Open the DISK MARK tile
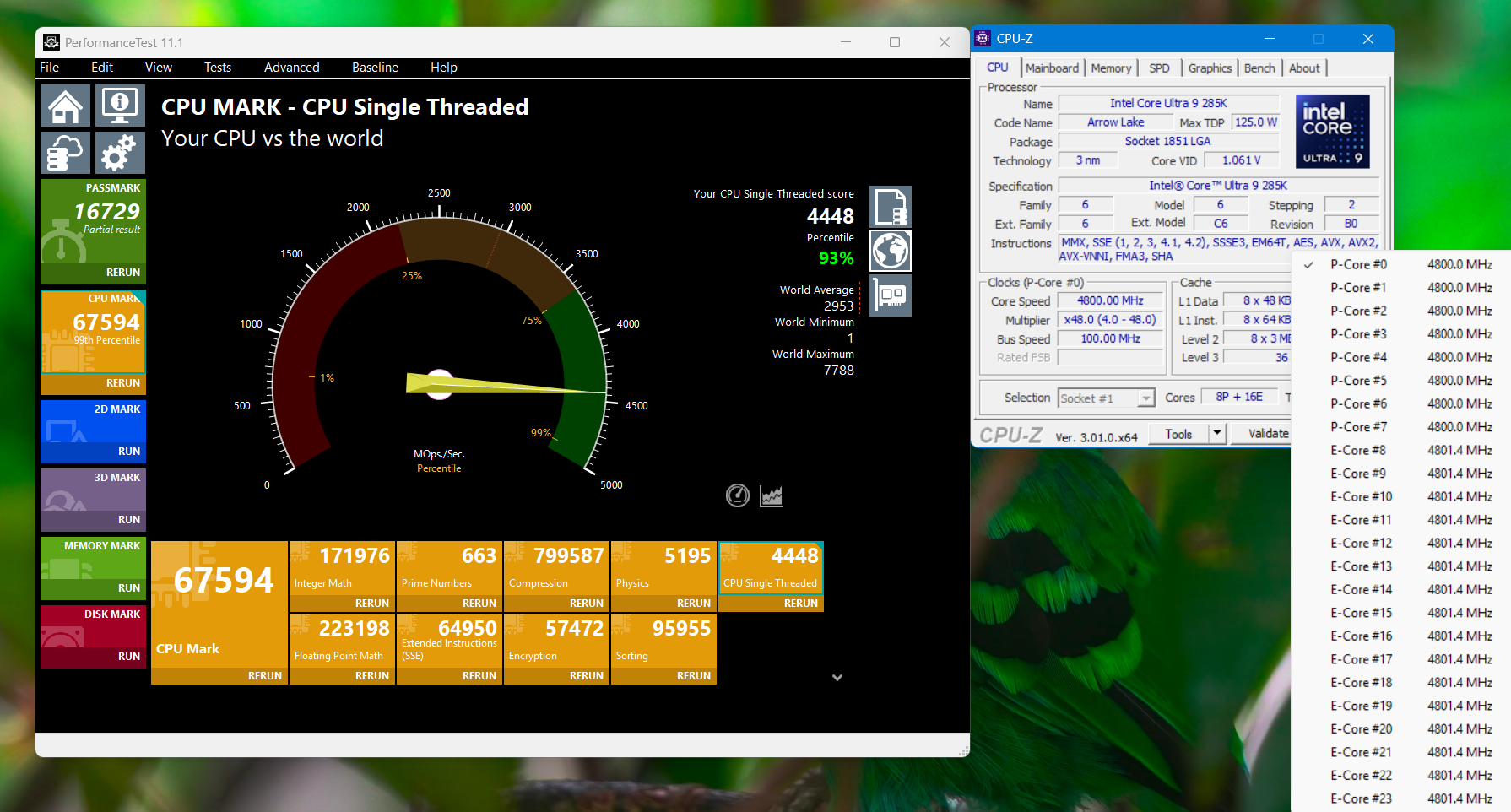This screenshot has height=812, width=1511. click(93, 626)
